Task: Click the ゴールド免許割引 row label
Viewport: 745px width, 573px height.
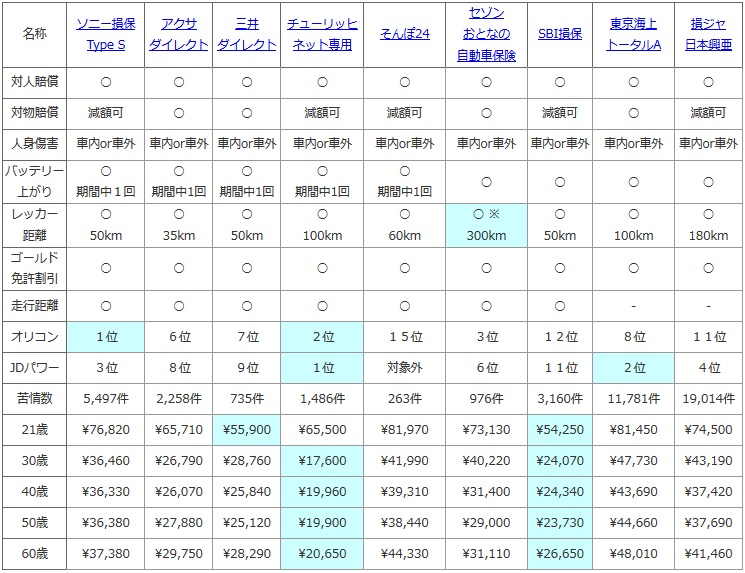Action: click(34, 268)
